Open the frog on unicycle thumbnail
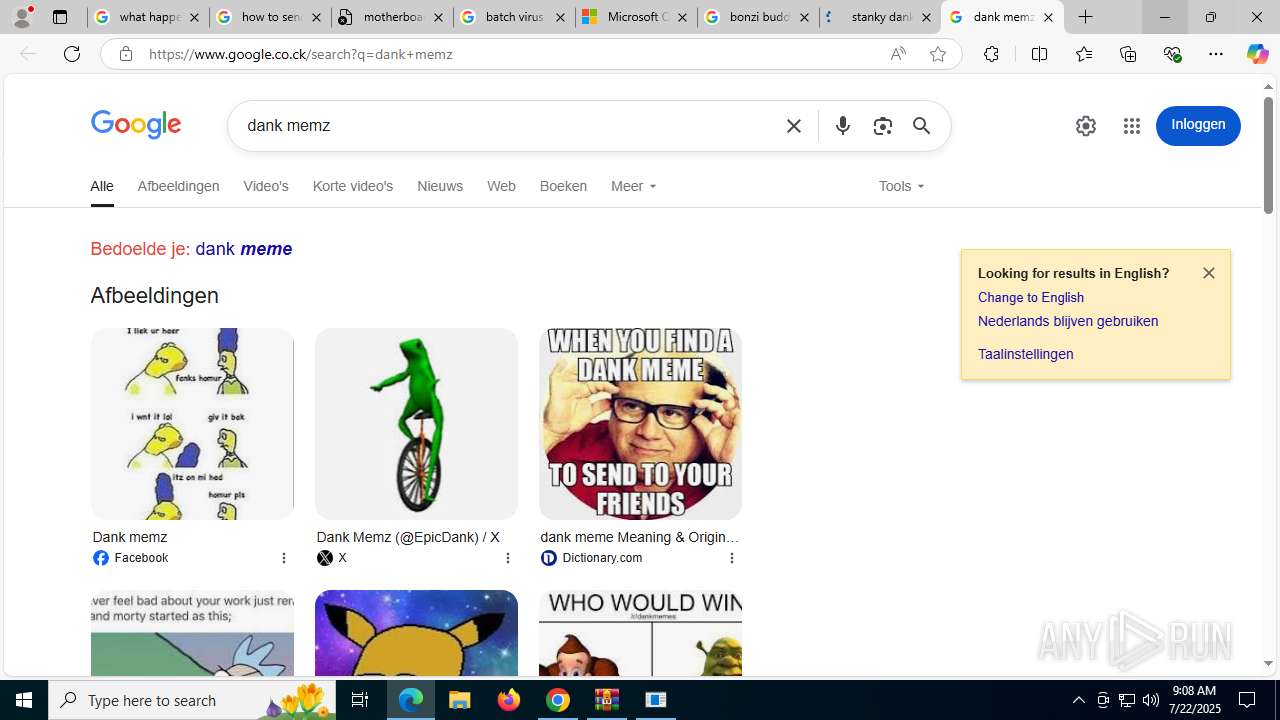This screenshot has width=1280, height=720. click(x=416, y=423)
